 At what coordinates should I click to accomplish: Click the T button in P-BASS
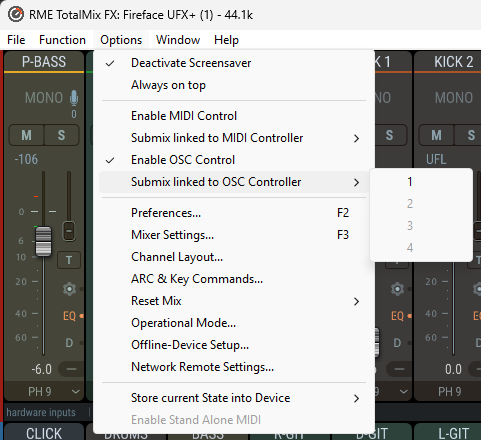pos(69,260)
